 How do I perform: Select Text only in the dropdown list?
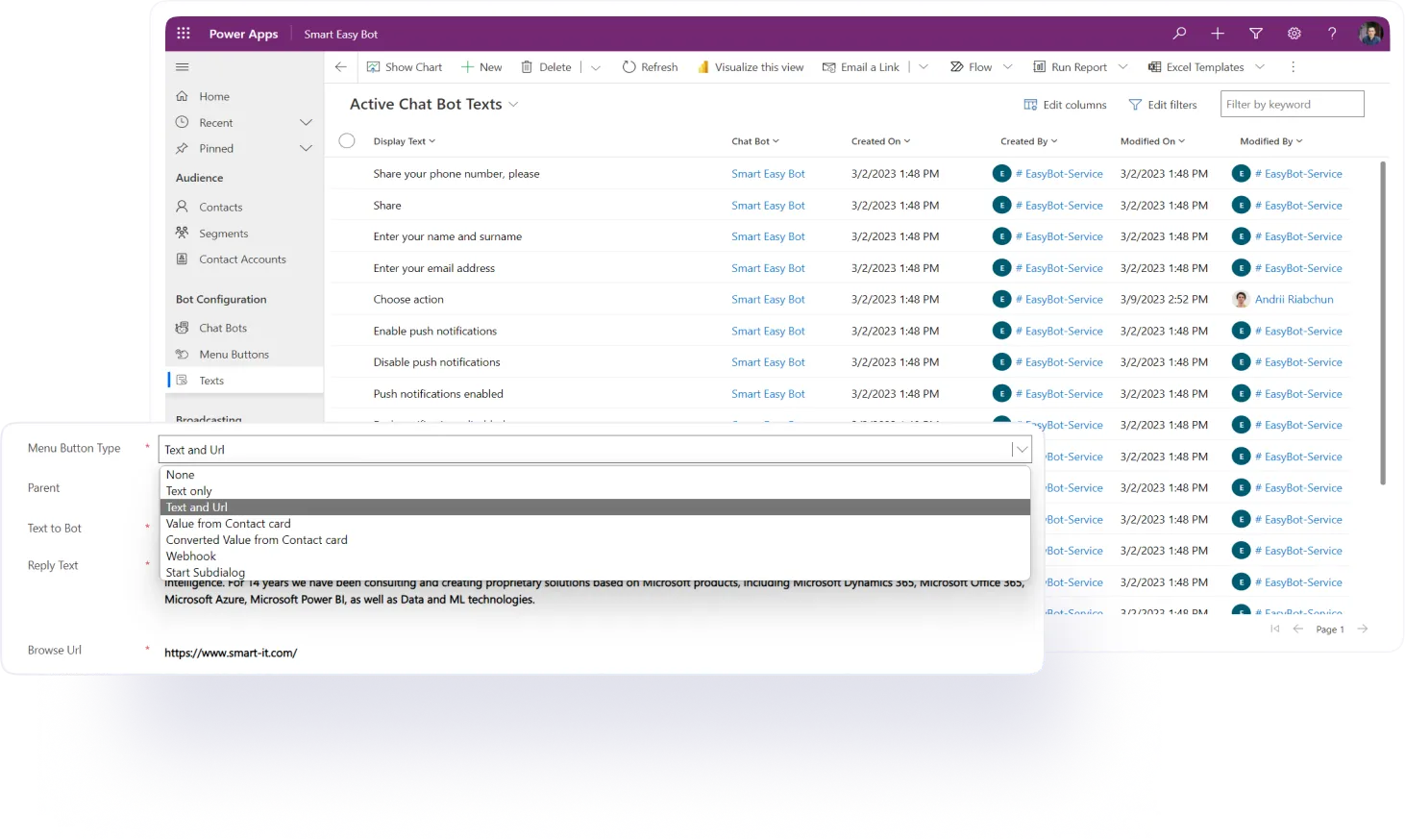click(x=595, y=491)
